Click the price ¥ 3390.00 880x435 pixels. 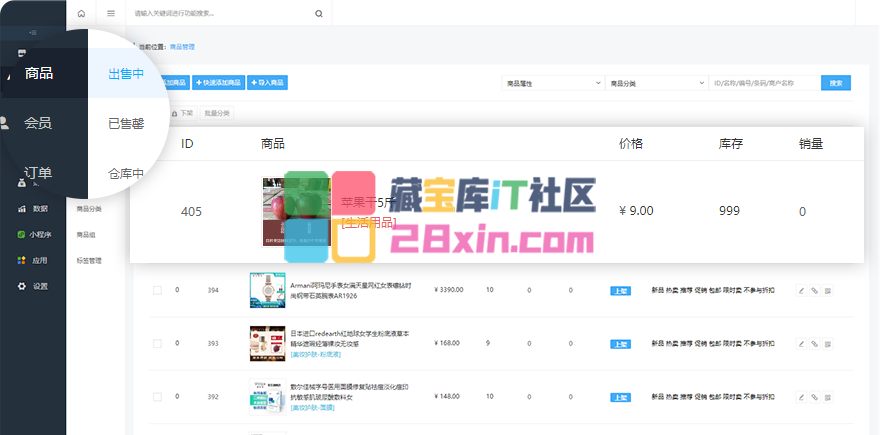449,290
